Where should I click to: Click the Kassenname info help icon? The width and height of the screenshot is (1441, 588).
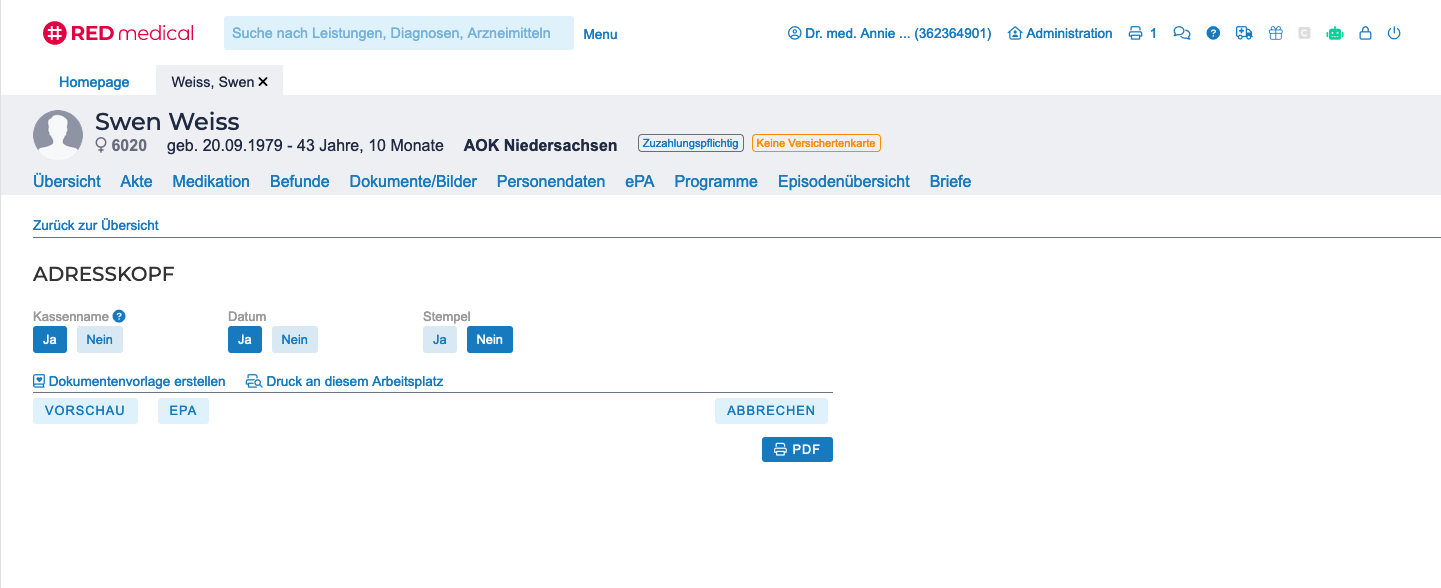coord(119,316)
